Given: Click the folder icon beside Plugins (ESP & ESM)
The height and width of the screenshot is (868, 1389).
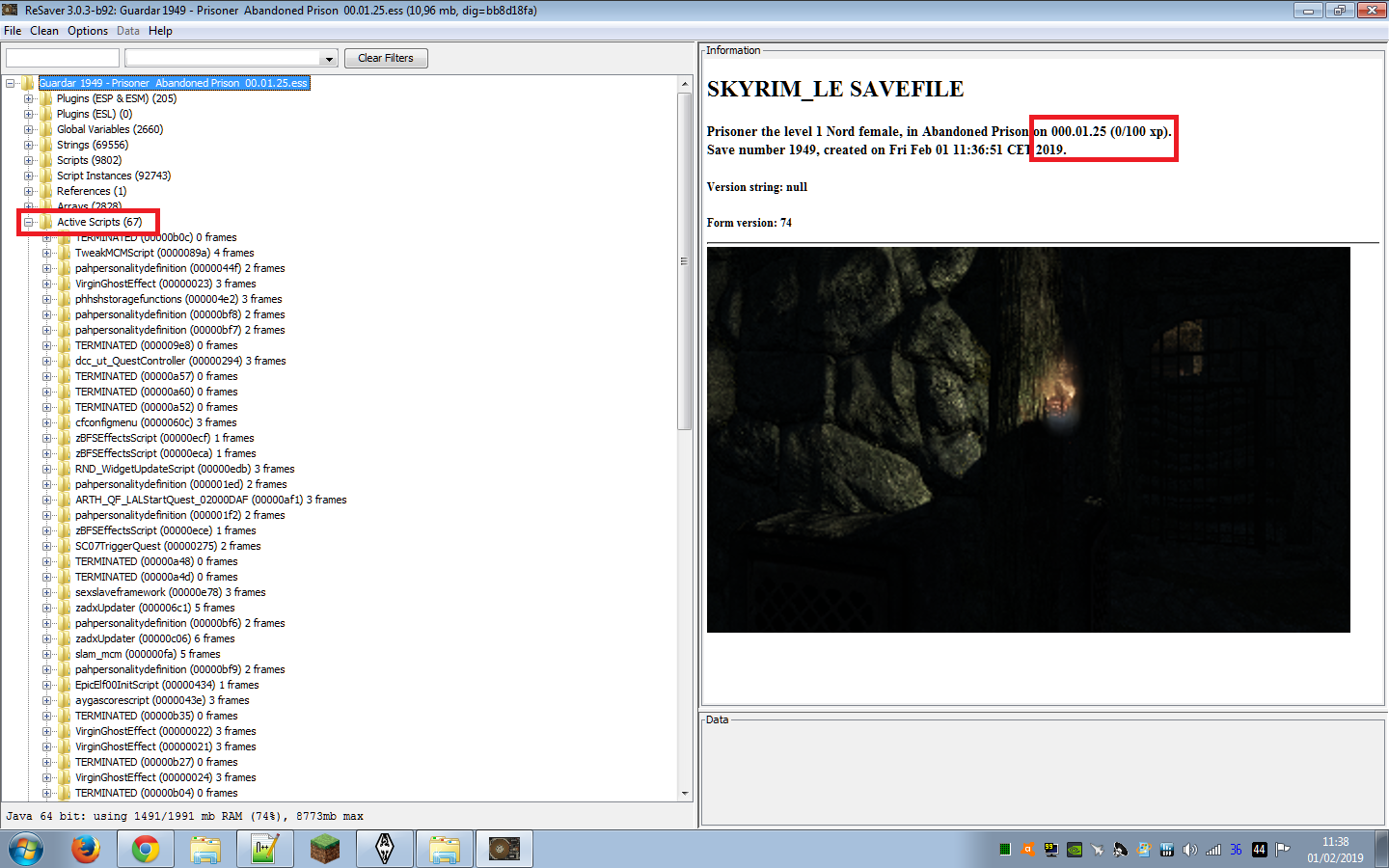Looking at the screenshot, I should point(45,98).
